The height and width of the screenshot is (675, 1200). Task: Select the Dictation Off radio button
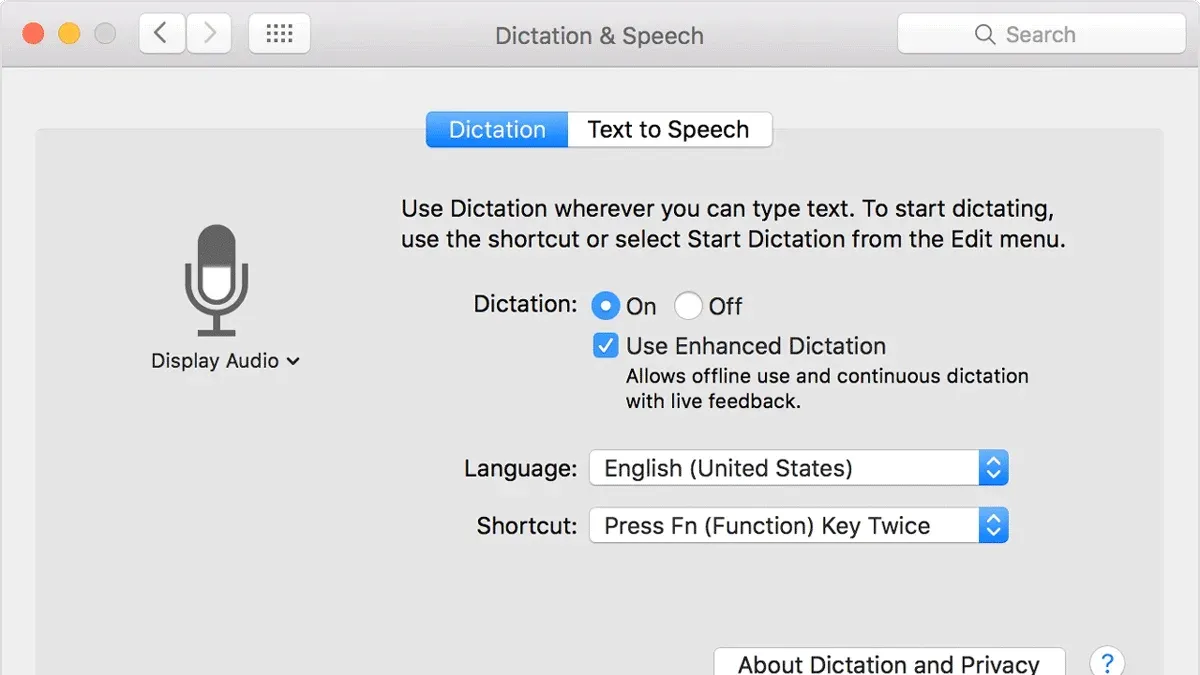click(688, 306)
